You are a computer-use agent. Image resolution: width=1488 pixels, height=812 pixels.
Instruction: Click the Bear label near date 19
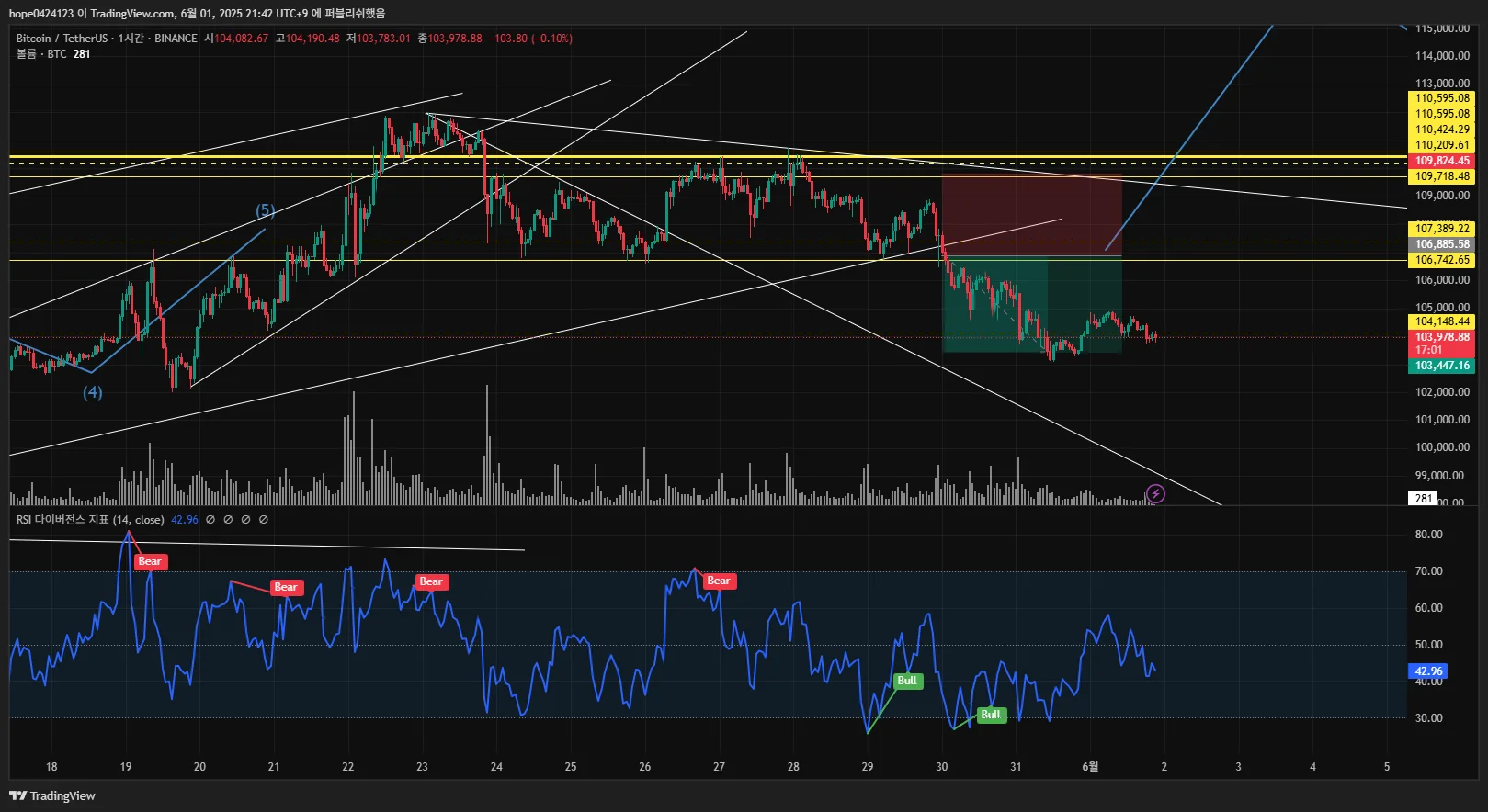coord(151,561)
